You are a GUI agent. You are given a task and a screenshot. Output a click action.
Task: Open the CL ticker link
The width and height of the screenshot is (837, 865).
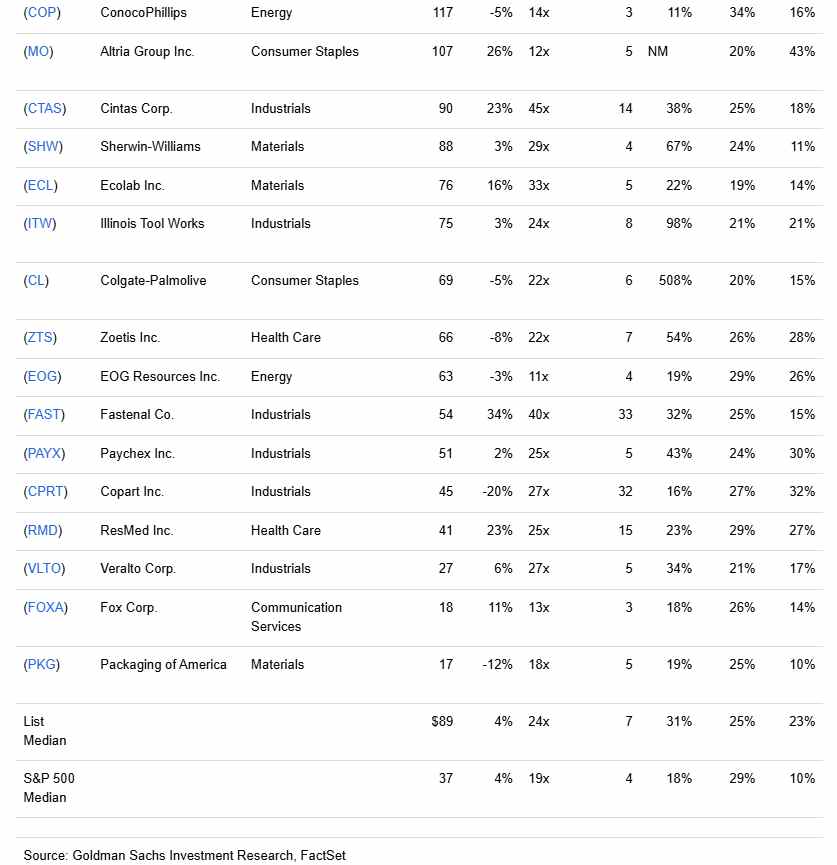(36, 280)
